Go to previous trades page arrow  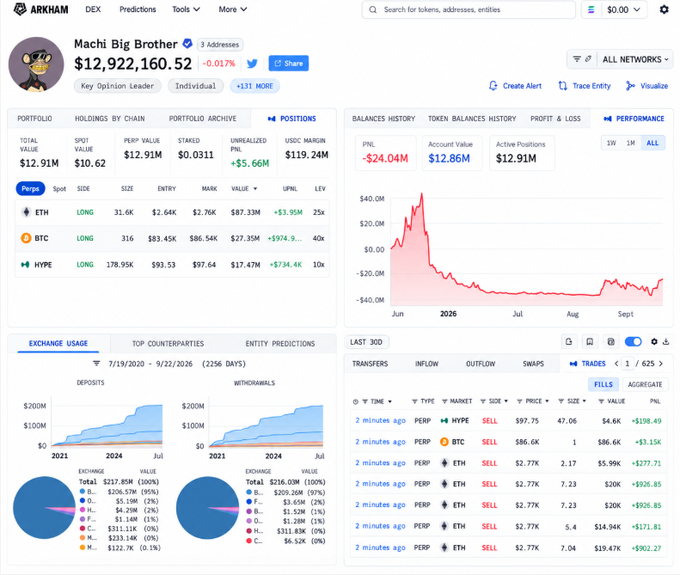616,363
